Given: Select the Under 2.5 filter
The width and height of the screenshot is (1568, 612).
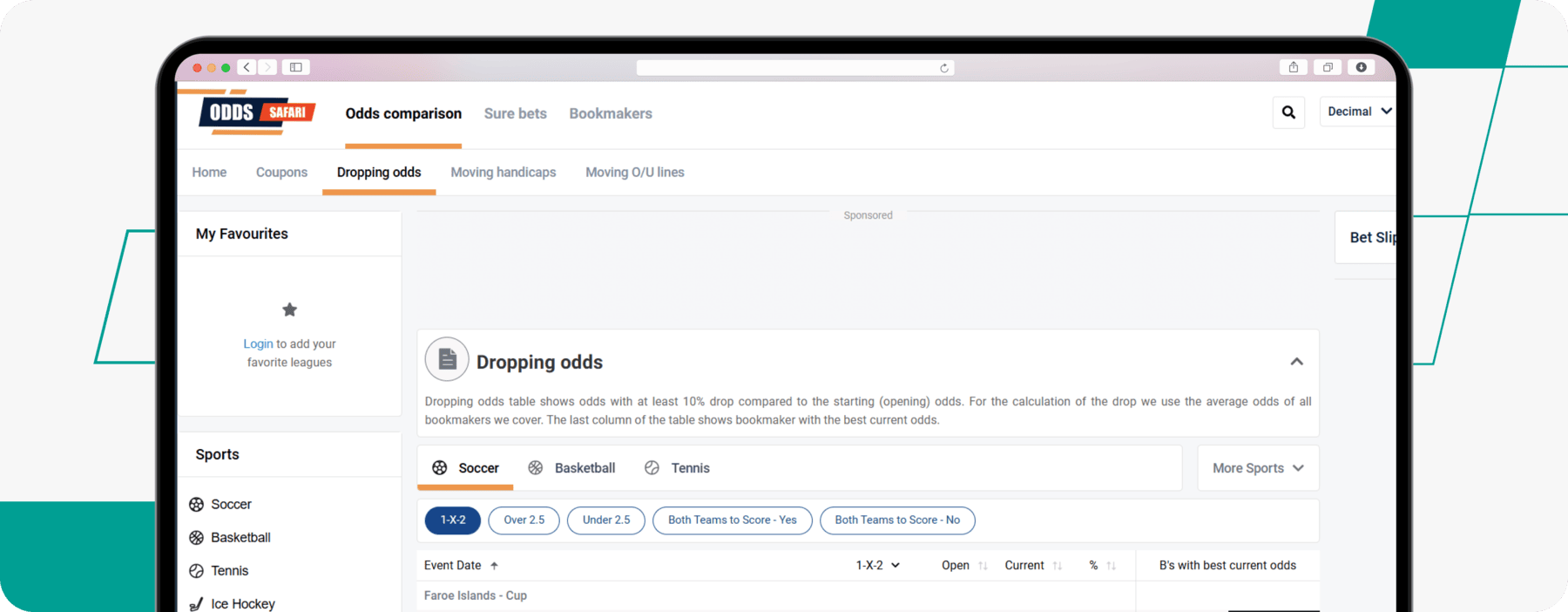Looking at the screenshot, I should click(606, 520).
